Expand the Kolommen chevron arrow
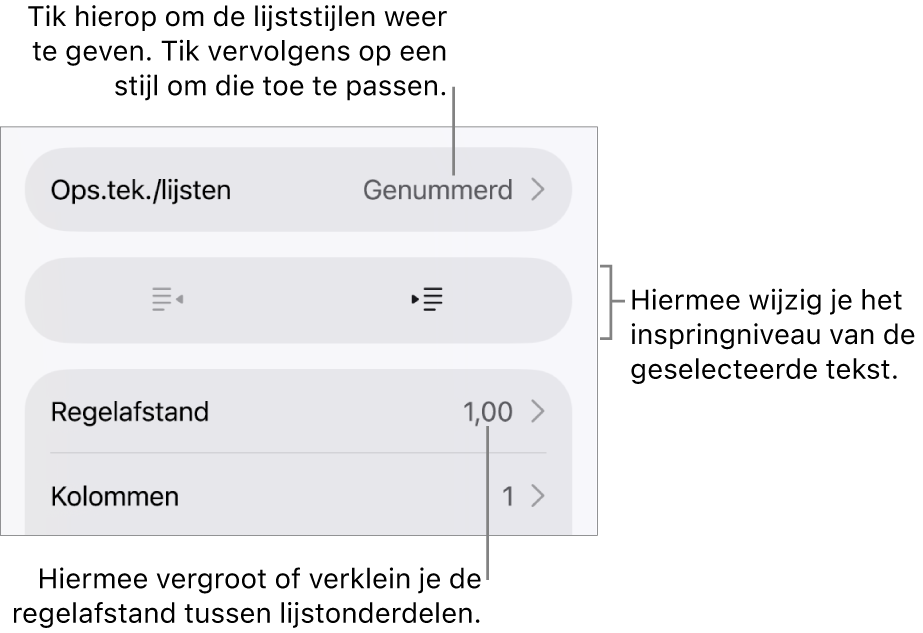The height and width of the screenshot is (633, 923). pyautogui.click(x=538, y=496)
